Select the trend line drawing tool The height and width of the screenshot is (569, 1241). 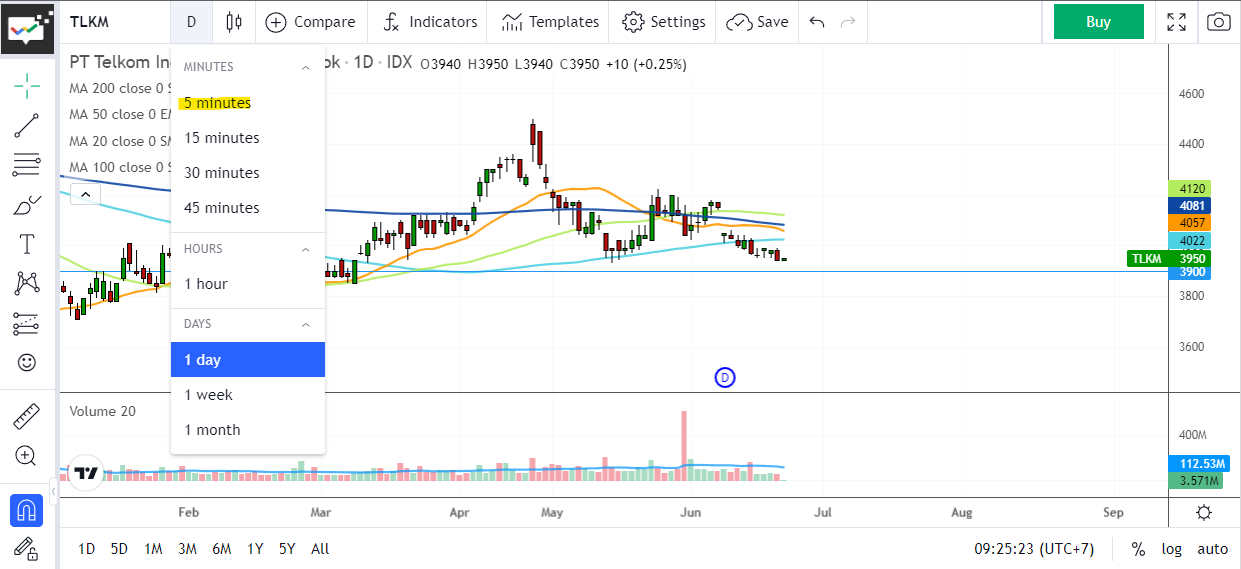point(27,126)
